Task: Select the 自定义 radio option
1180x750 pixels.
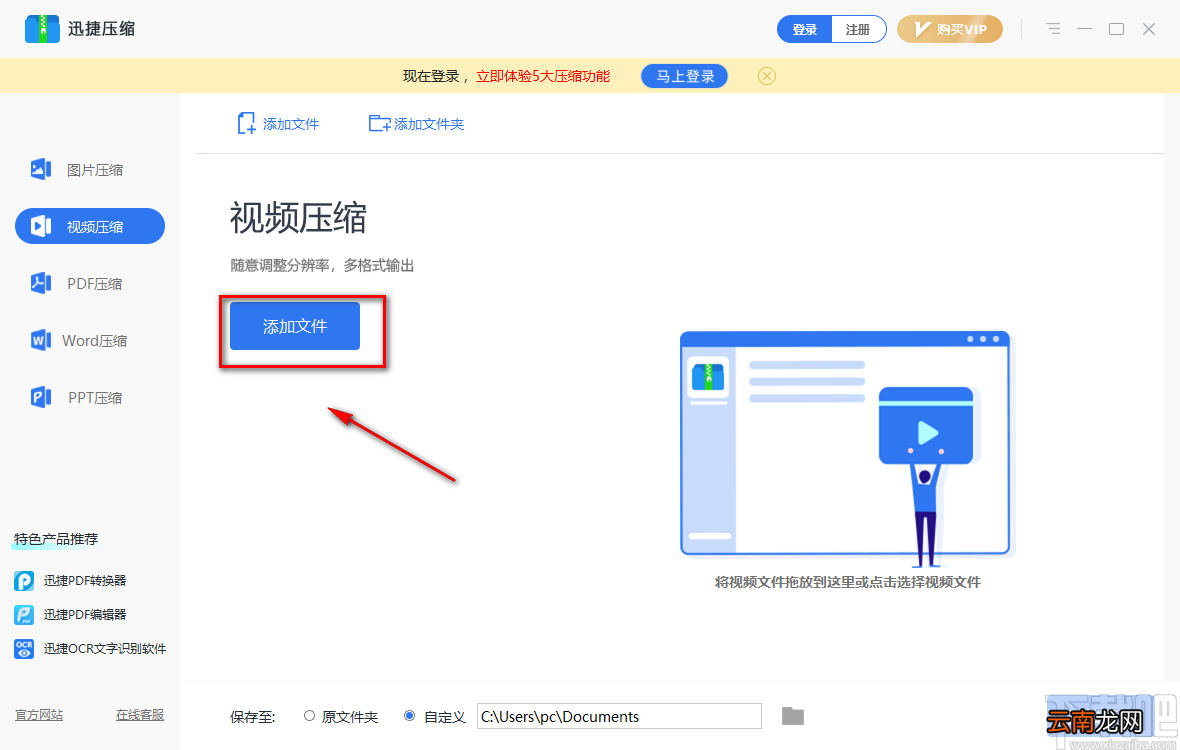Action: pyautogui.click(x=409, y=716)
